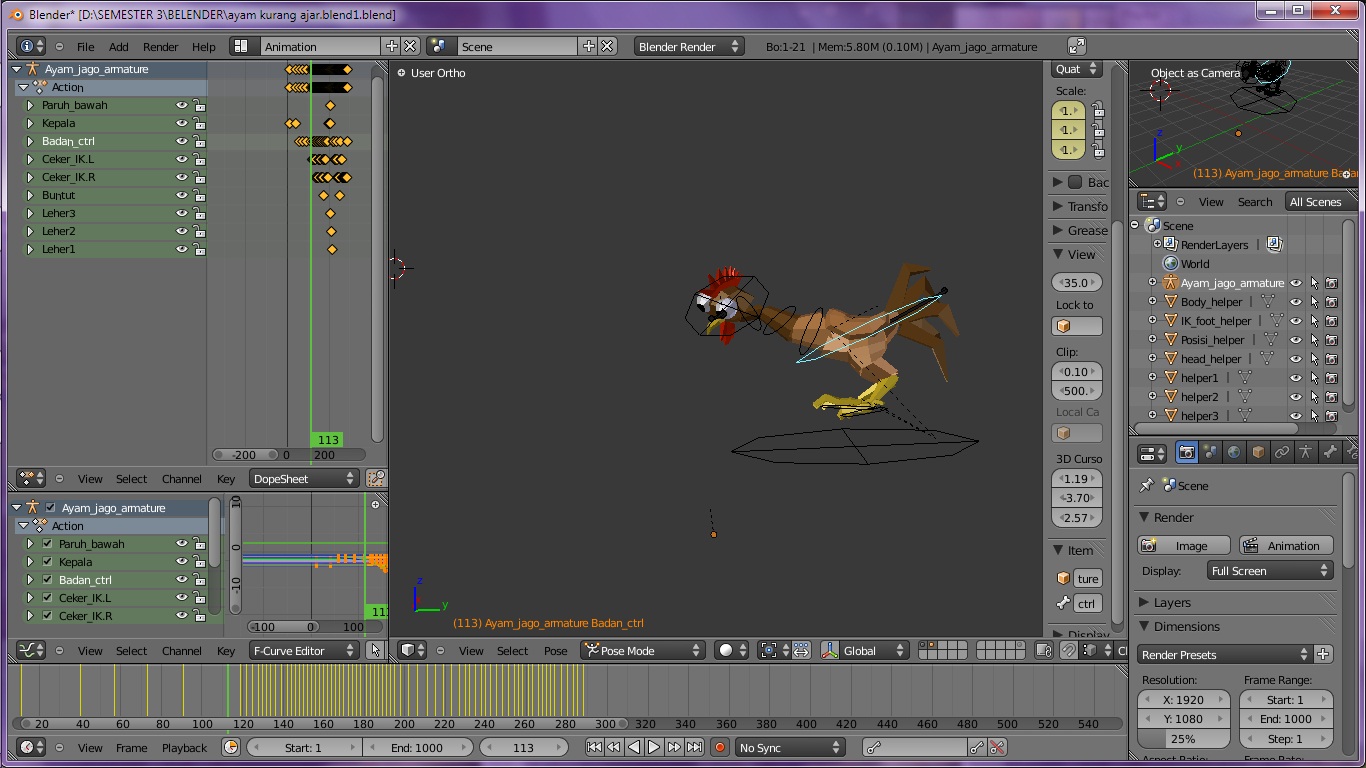This screenshot has width=1366, height=768.
Task: Open the Pose menu in 3D viewport header
Action: 555,651
